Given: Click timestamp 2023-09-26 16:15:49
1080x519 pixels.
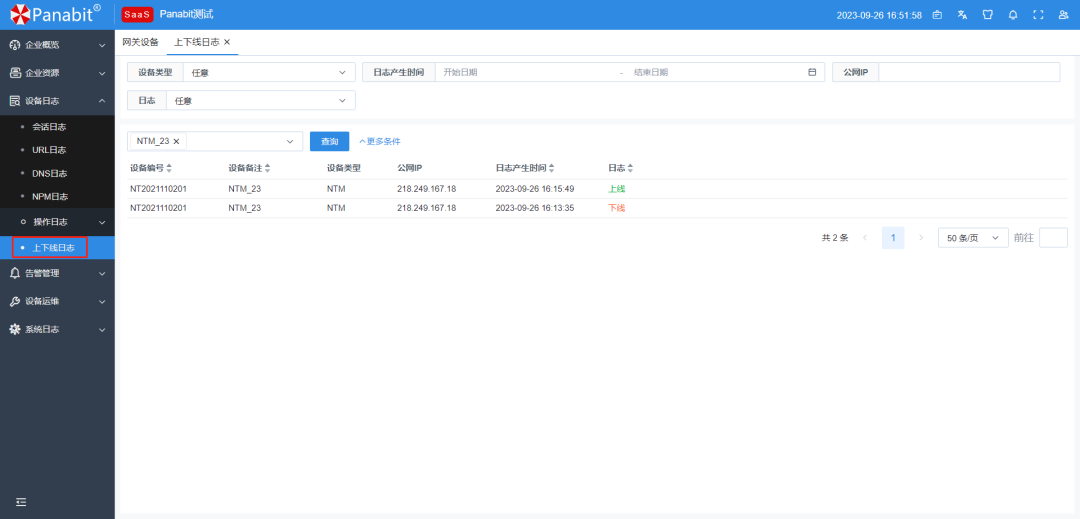Looking at the screenshot, I should 534,189.
